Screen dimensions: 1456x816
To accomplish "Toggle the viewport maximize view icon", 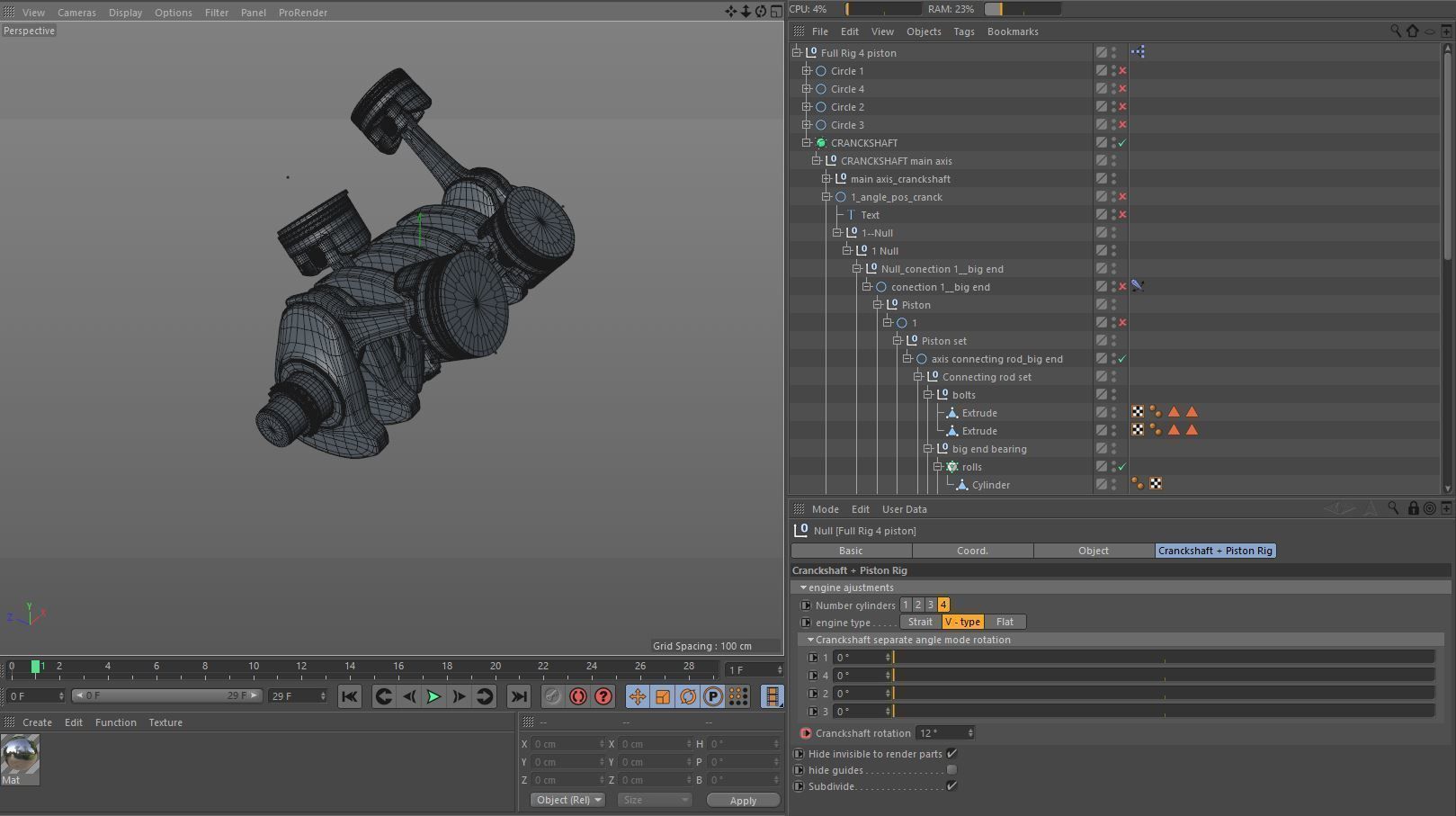I will click(775, 12).
